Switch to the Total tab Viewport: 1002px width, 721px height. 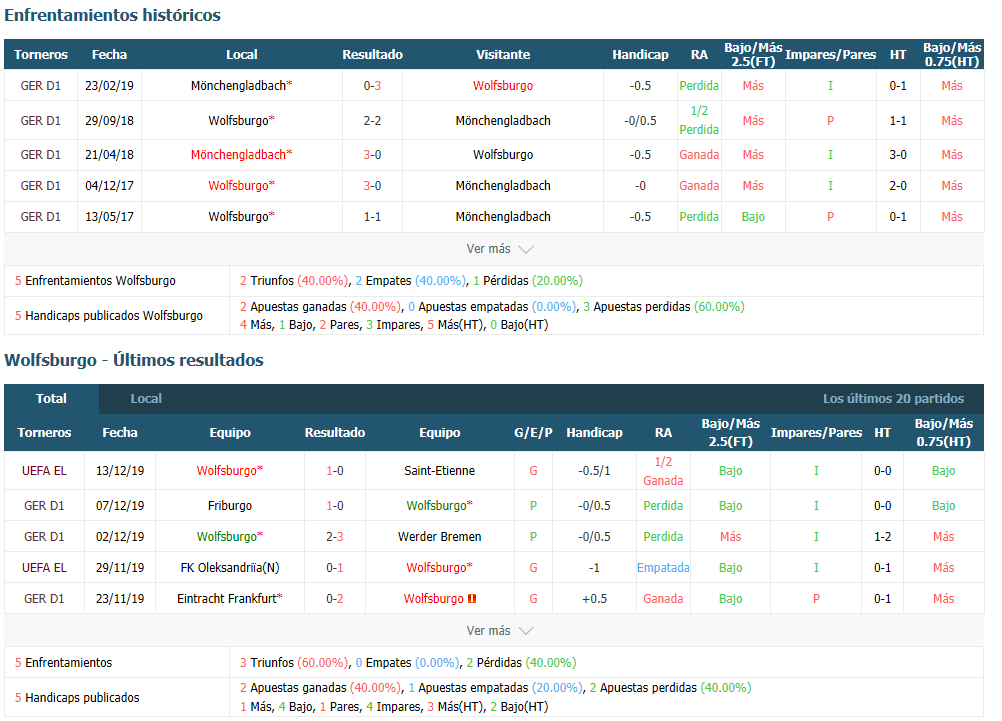click(x=51, y=399)
